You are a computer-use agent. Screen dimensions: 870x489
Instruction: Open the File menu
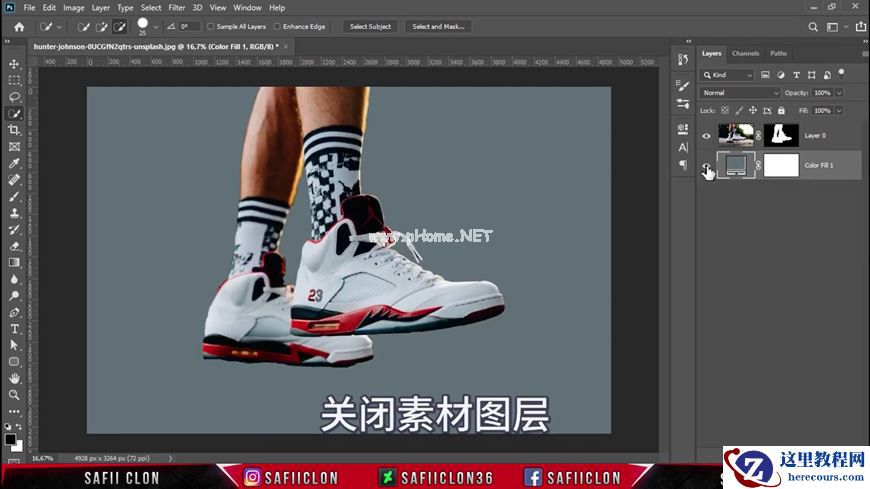(x=29, y=8)
